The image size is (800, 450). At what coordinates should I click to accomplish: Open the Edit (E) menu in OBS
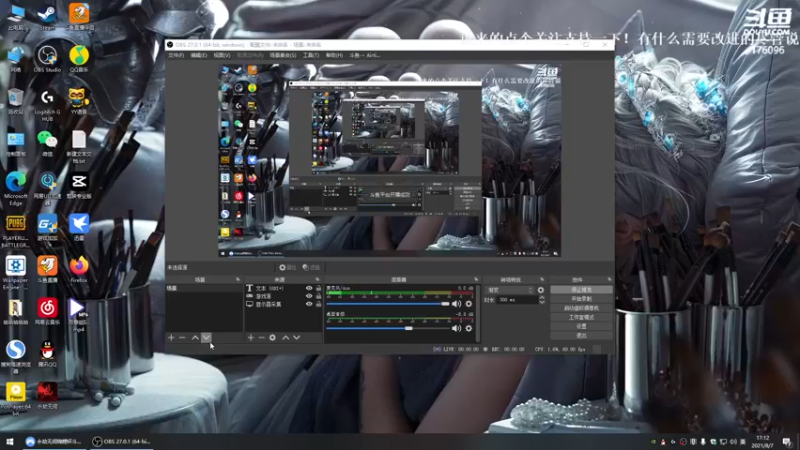(198, 55)
